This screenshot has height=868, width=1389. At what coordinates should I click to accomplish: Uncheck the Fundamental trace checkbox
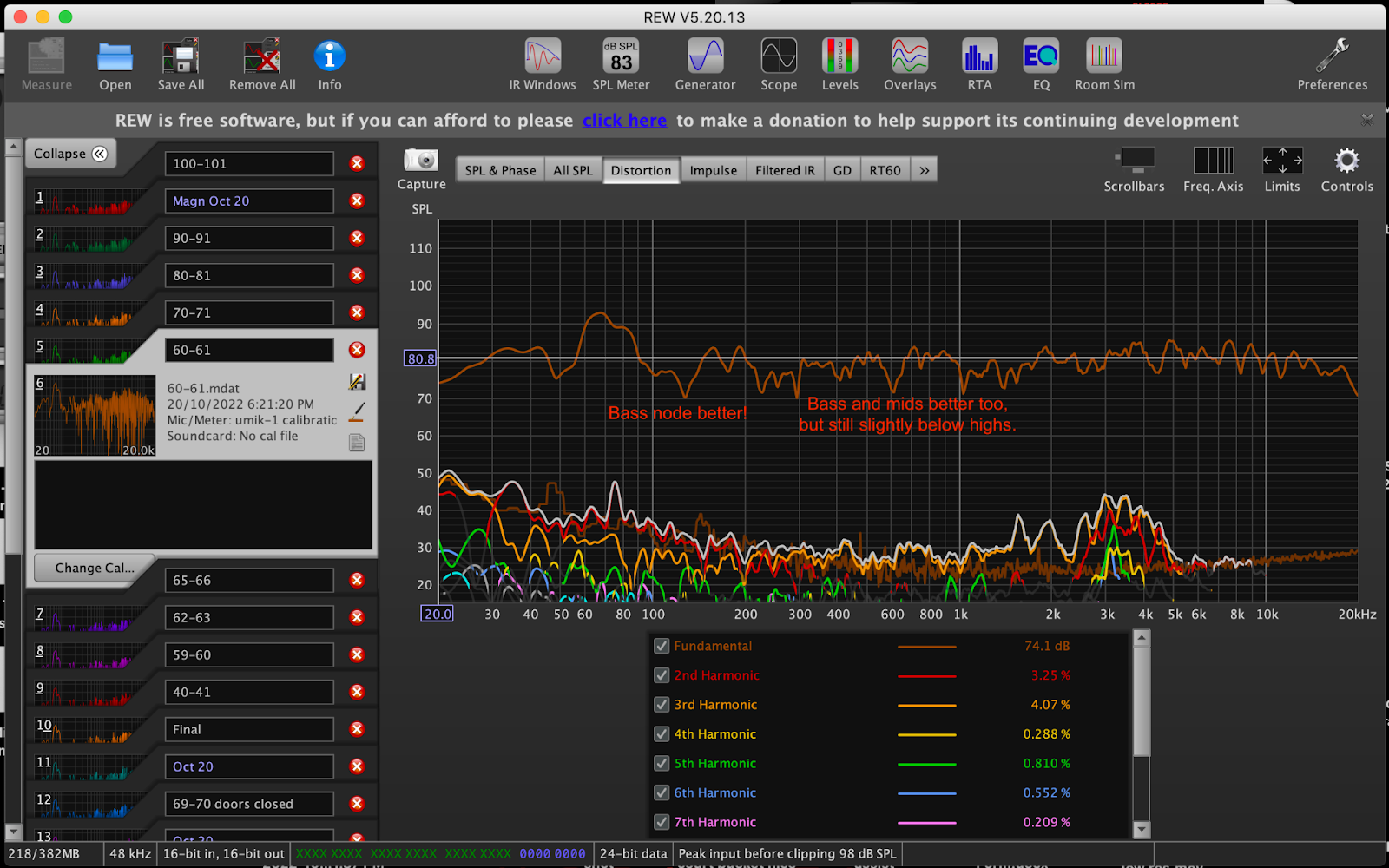point(662,646)
